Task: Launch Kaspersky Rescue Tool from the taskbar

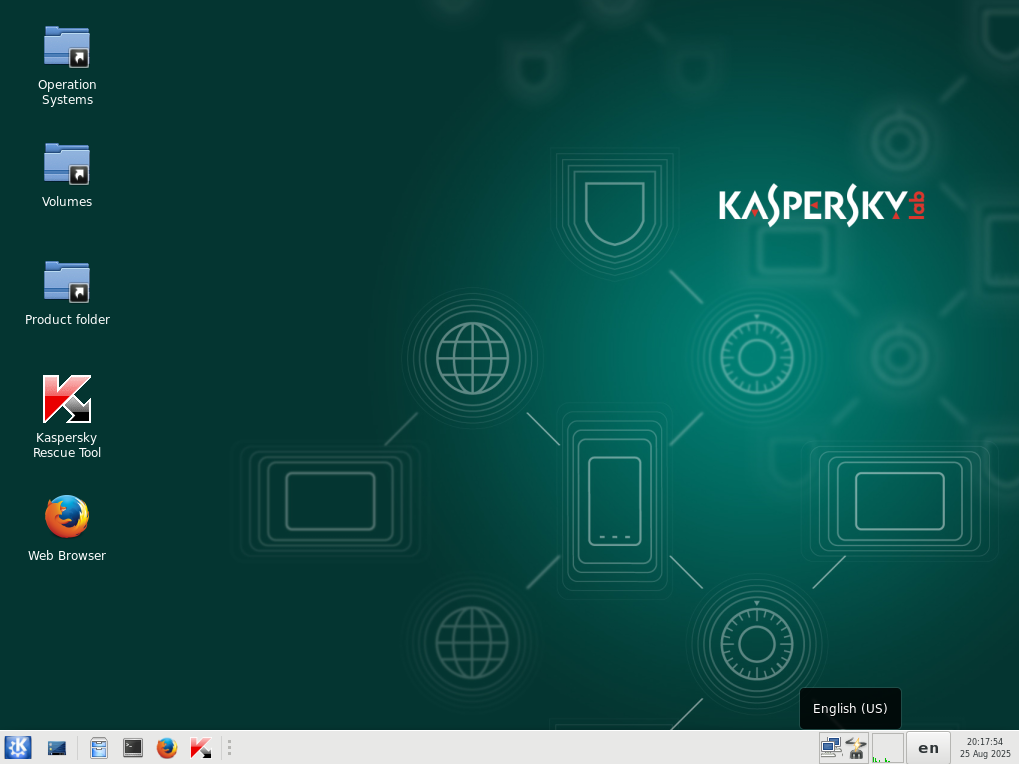Action: (201, 748)
